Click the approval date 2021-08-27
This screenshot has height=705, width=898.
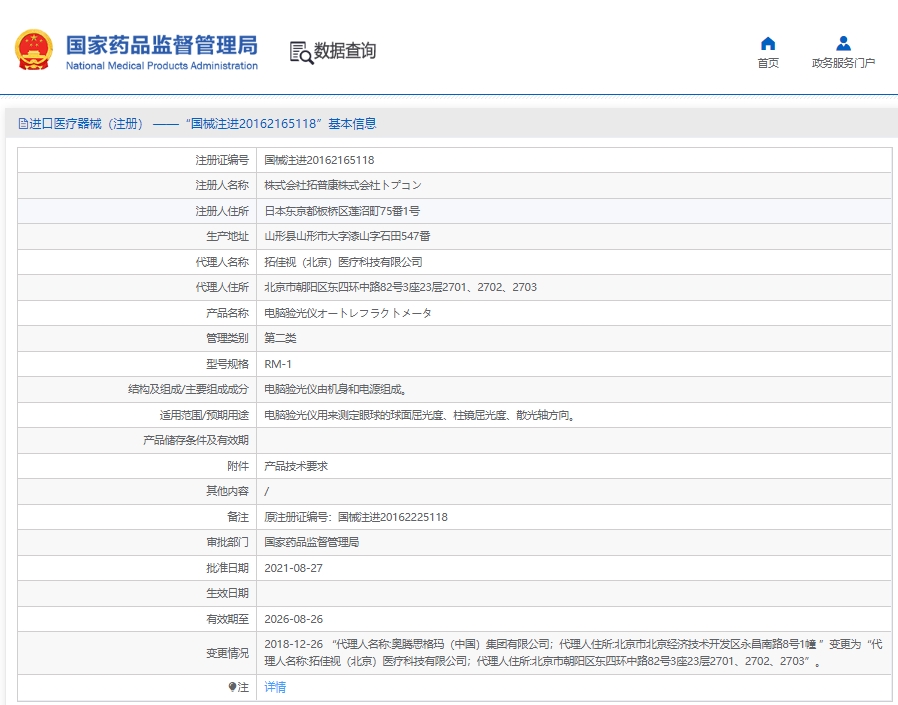[x=294, y=568]
